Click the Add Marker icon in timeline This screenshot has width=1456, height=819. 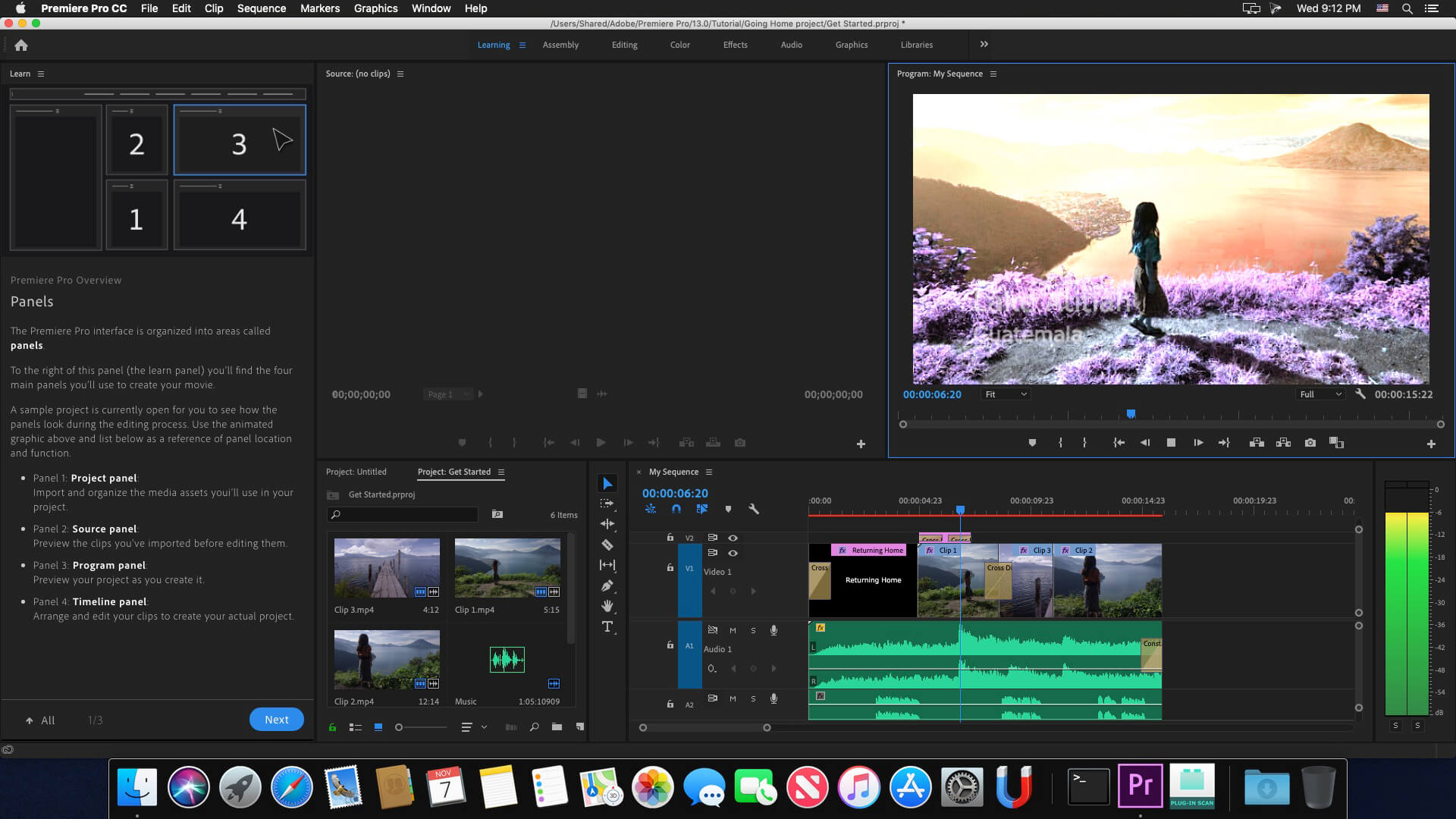tap(728, 509)
